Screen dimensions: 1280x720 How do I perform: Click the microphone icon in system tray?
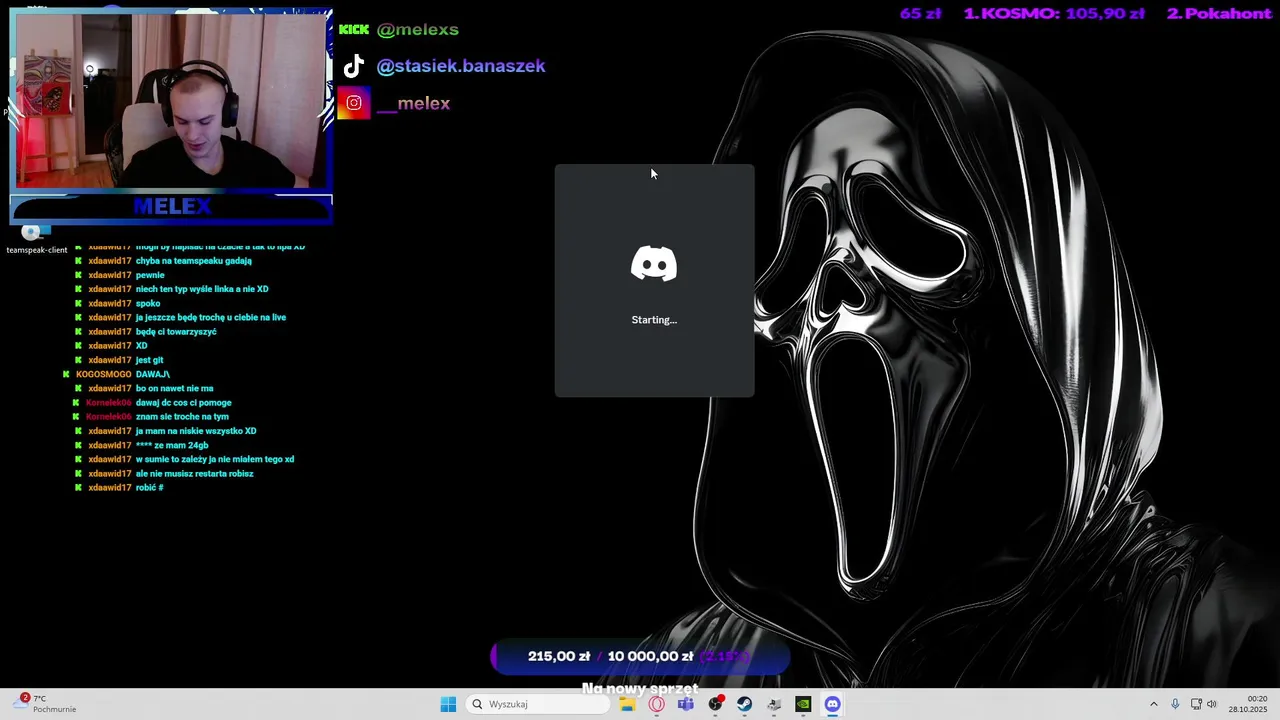click(1175, 704)
